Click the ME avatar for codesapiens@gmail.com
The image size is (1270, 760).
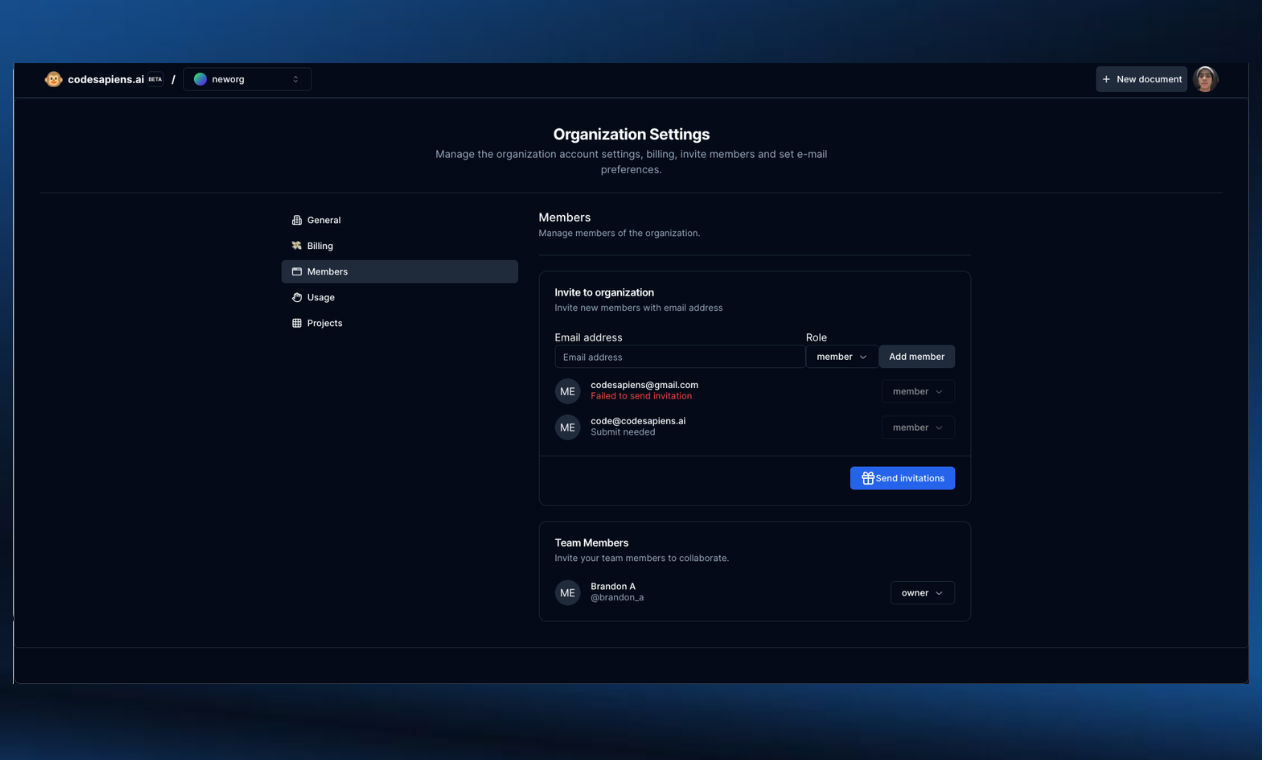pyautogui.click(x=568, y=391)
